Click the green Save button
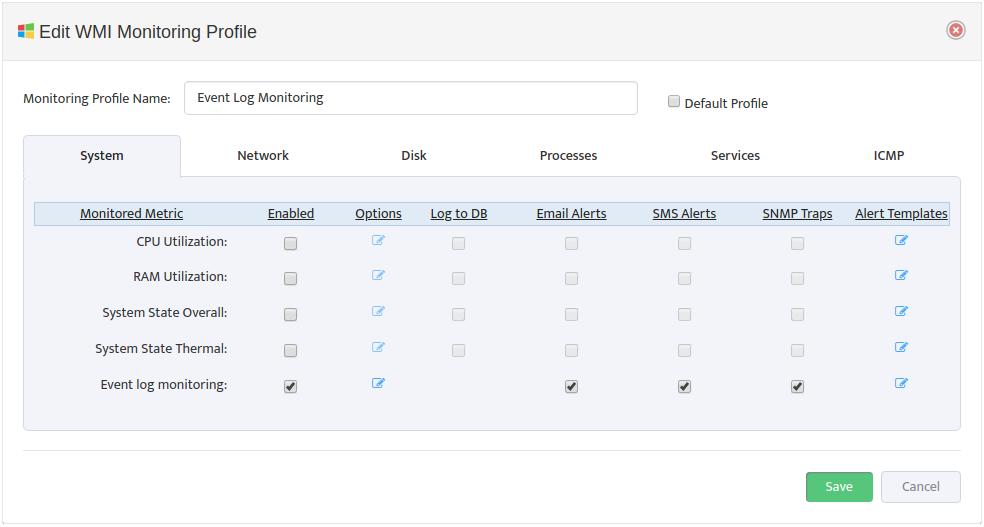This screenshot has width=984, height=527. pos(839,487)
